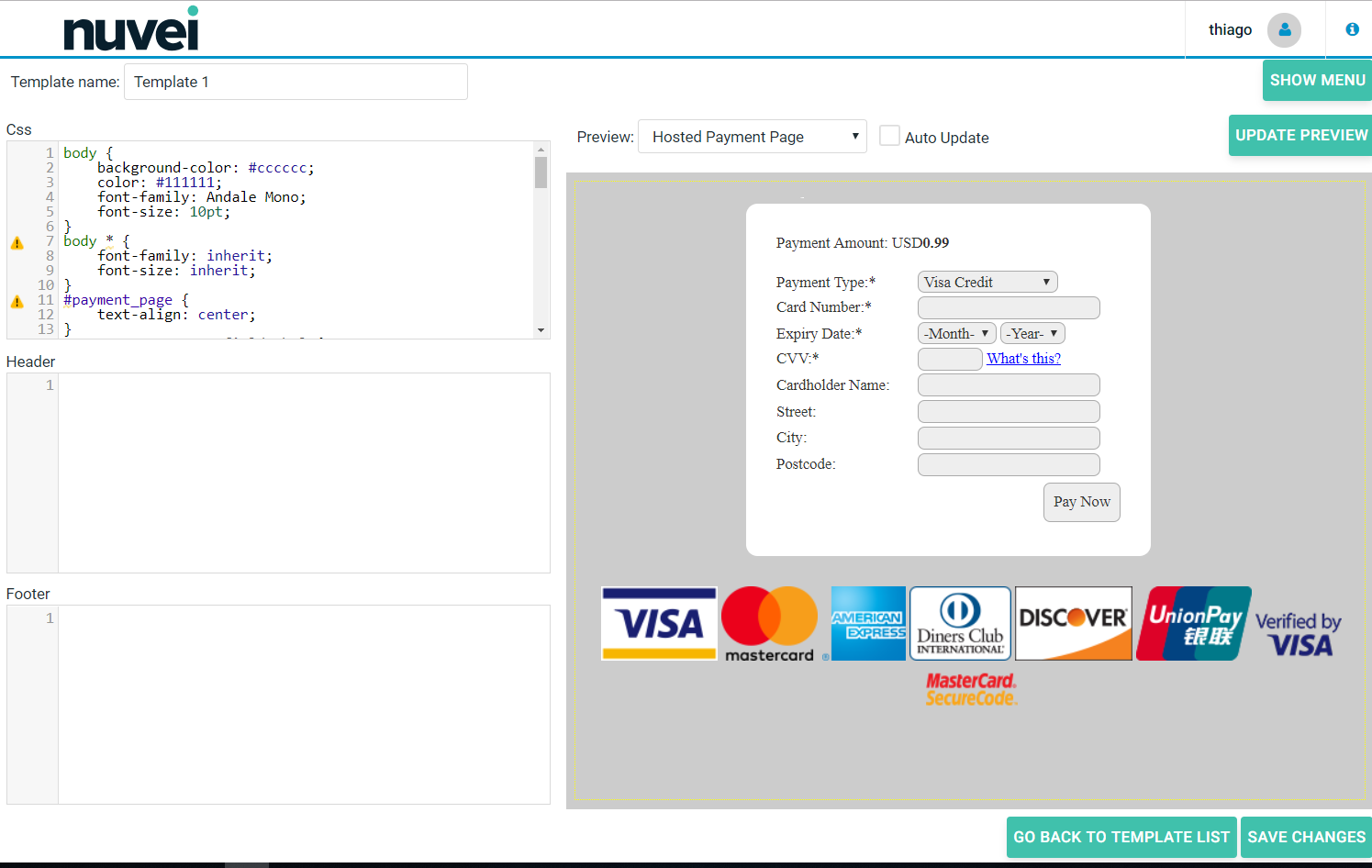Click GO BACK TO TEMPLATE LIST

coord(1121,837)
